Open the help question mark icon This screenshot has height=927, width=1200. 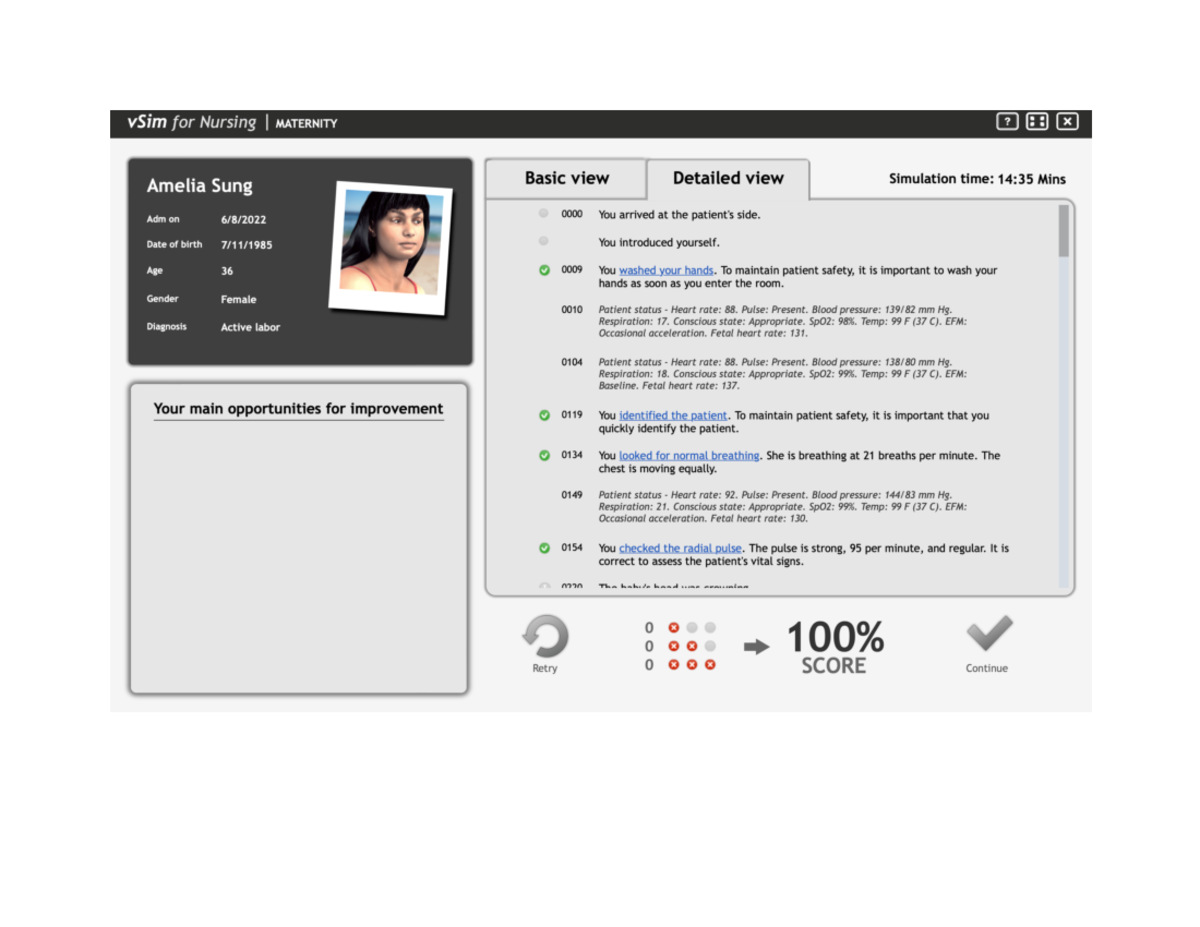[1006, 121]
